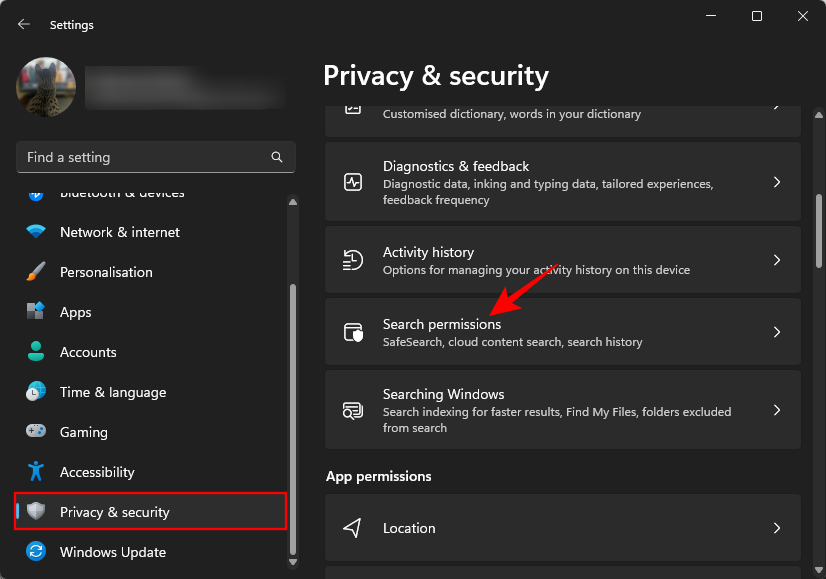Viewport: 826px width, 579px height.
Task: Maximize the Settings window
Action: [x=756, y=16]
